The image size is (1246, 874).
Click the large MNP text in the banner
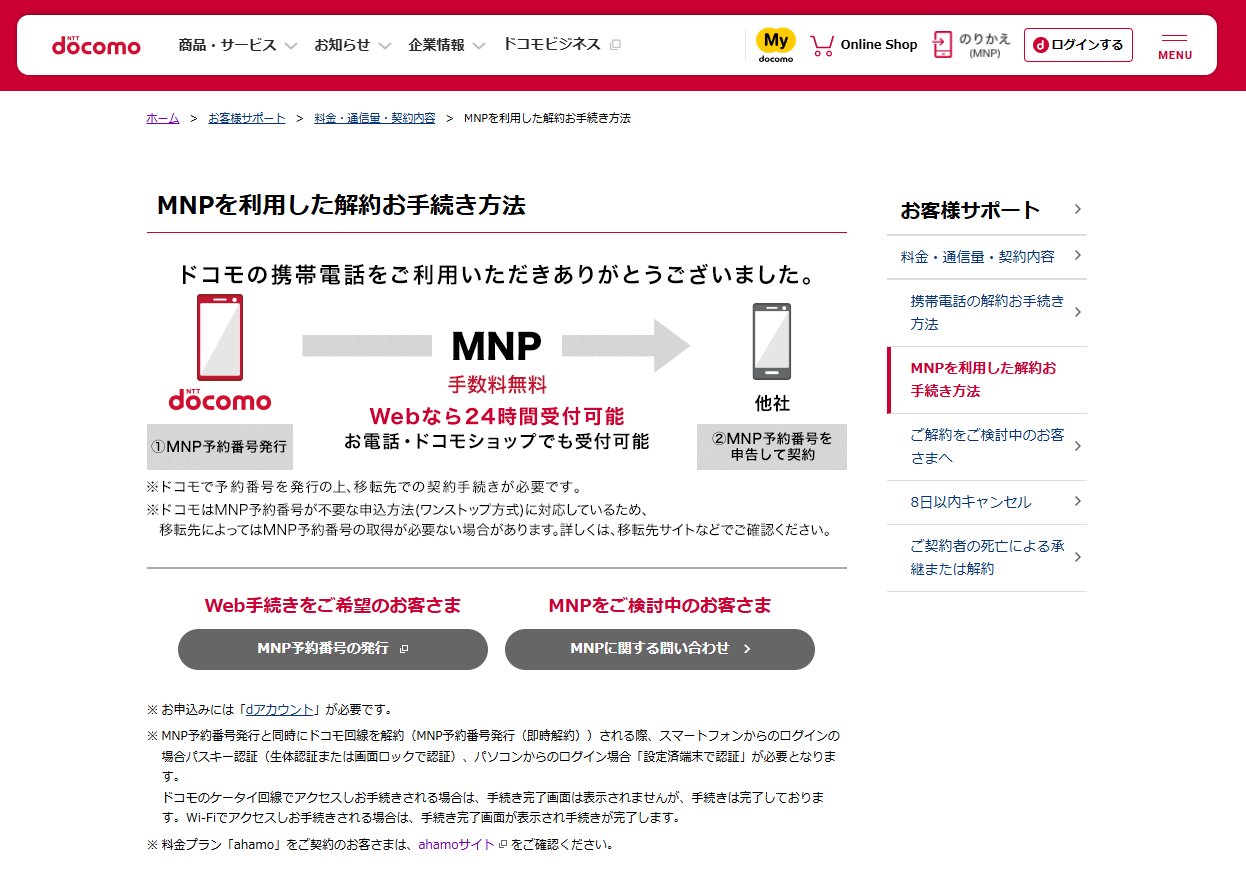point(497,346)
